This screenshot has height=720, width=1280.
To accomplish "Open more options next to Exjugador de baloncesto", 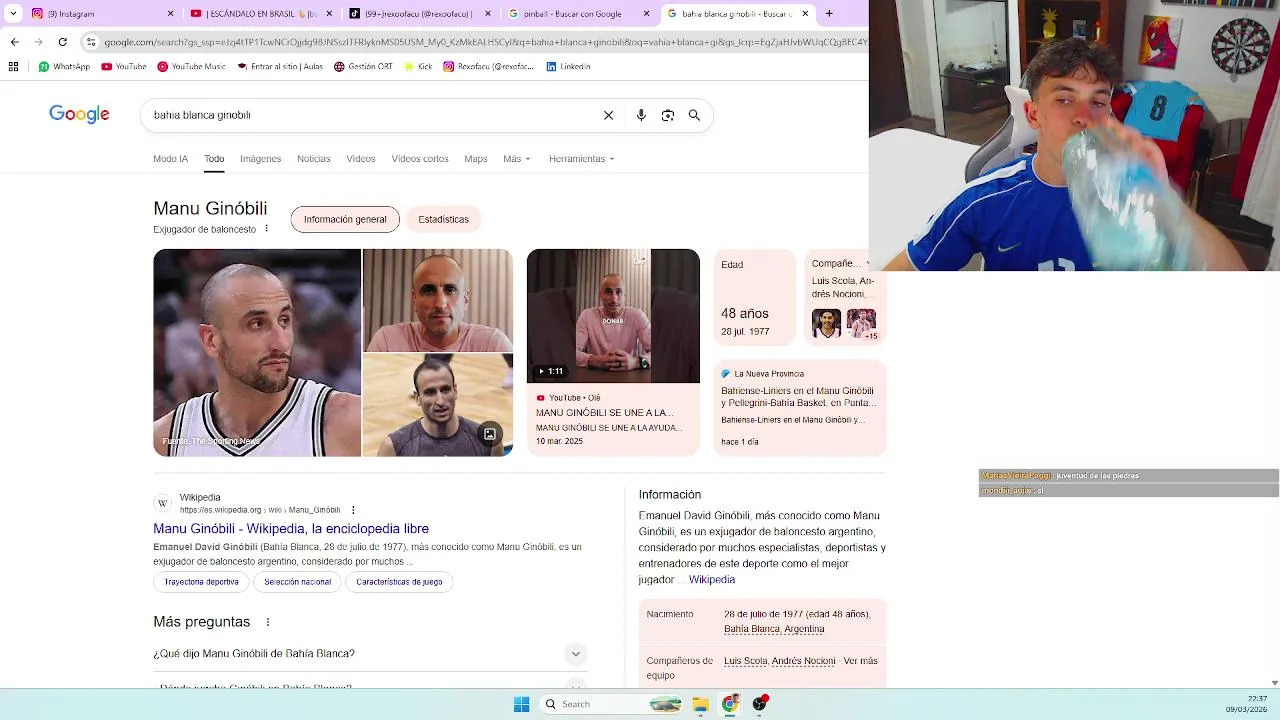I will tap(266, 229).
